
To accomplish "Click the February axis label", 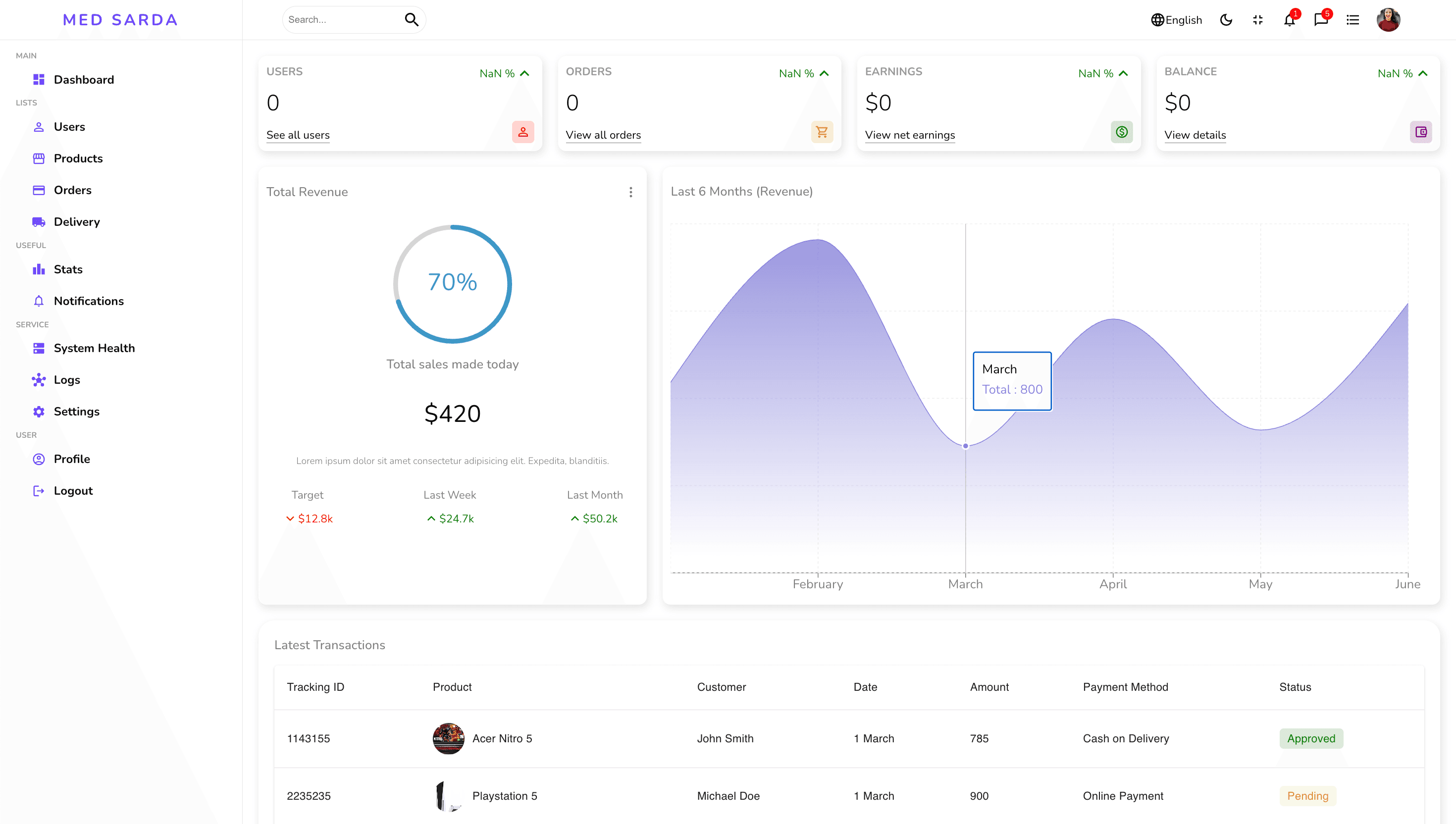I will click(818, 584).
